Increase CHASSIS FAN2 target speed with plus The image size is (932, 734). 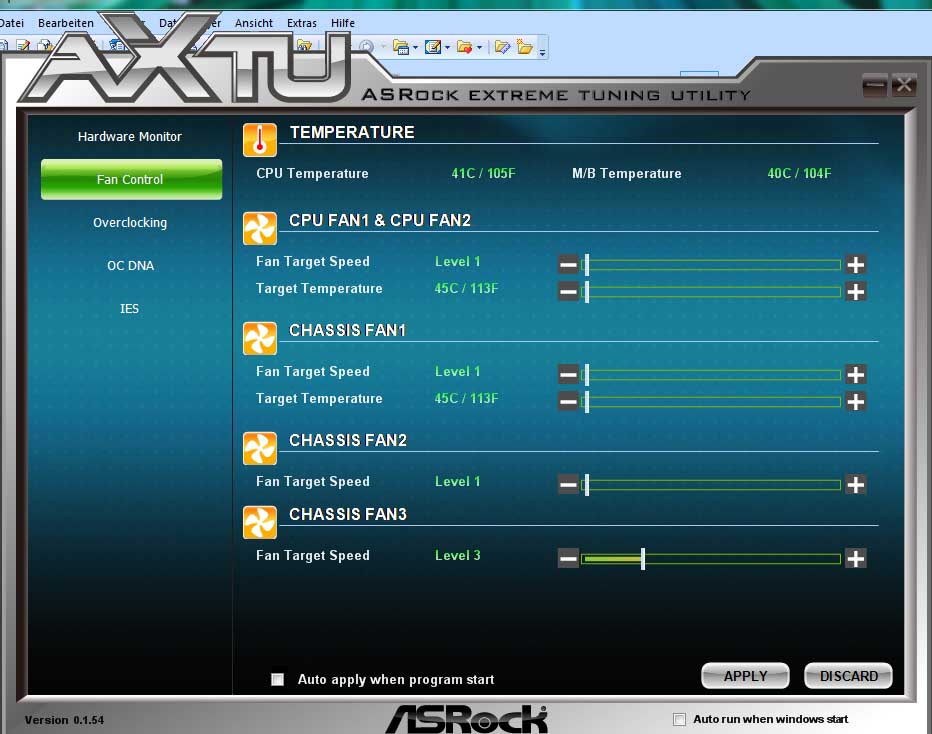(855, 484)
